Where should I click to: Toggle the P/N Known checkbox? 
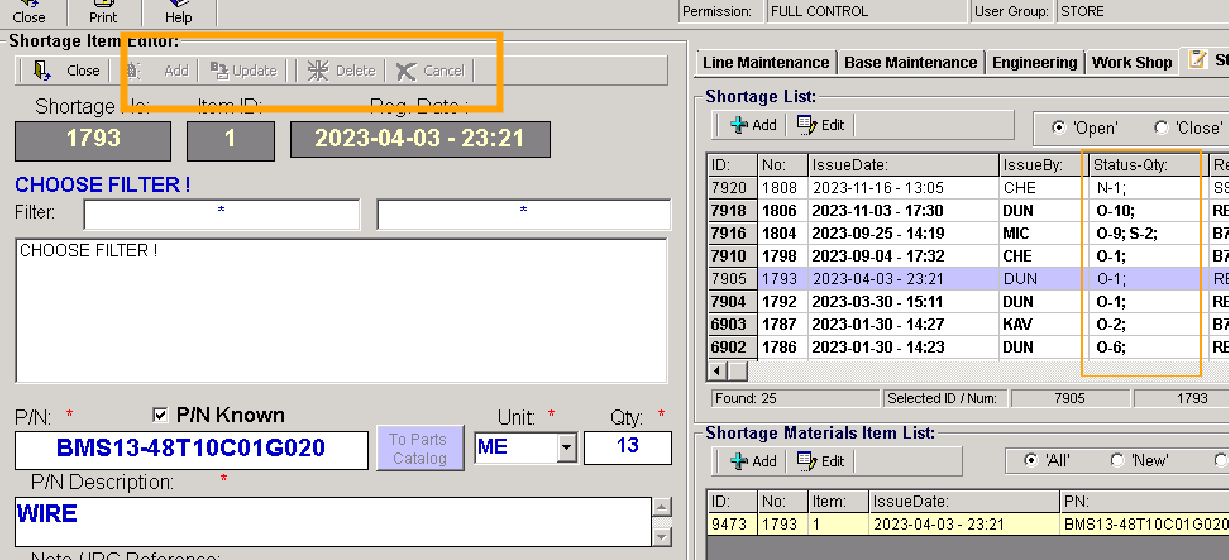(159, 414)
